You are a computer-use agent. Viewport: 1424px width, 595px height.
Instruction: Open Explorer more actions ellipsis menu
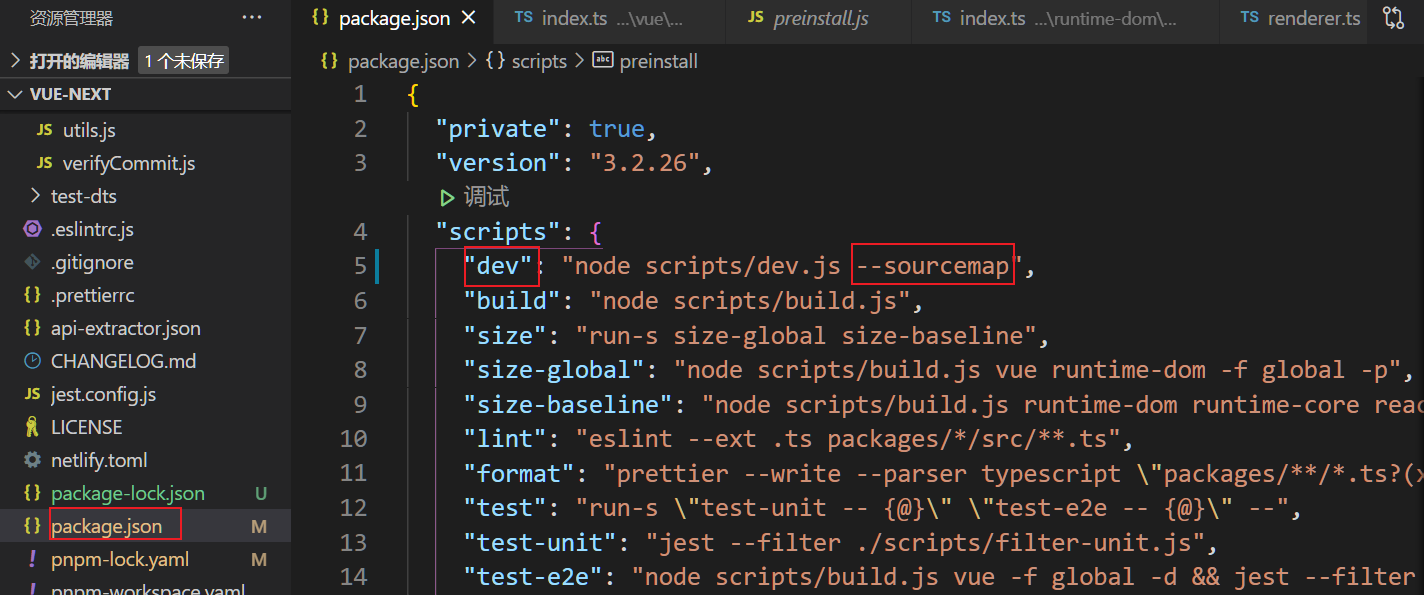252,18
